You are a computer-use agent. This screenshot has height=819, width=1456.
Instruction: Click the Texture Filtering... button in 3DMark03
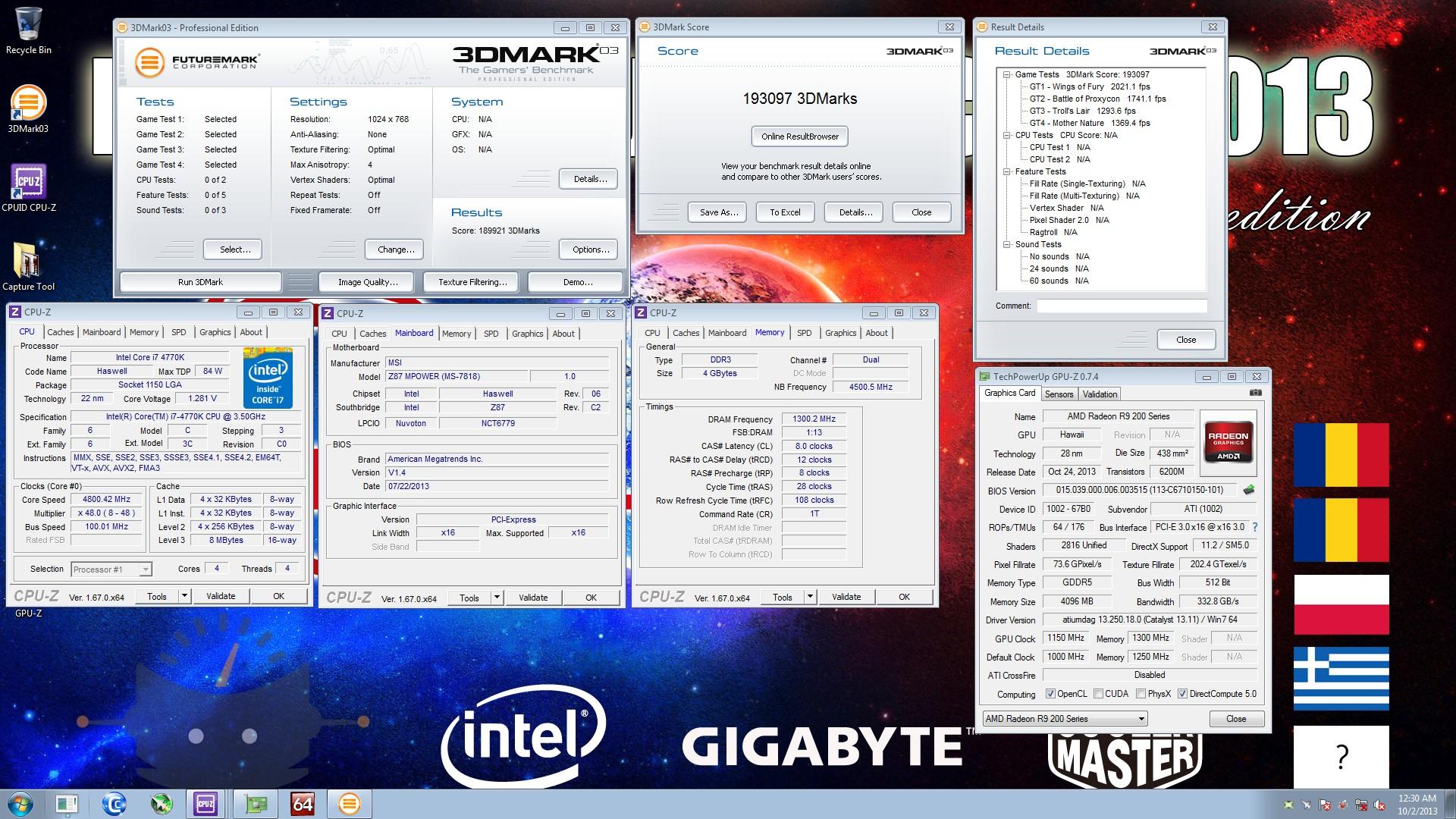coord(472,282)
